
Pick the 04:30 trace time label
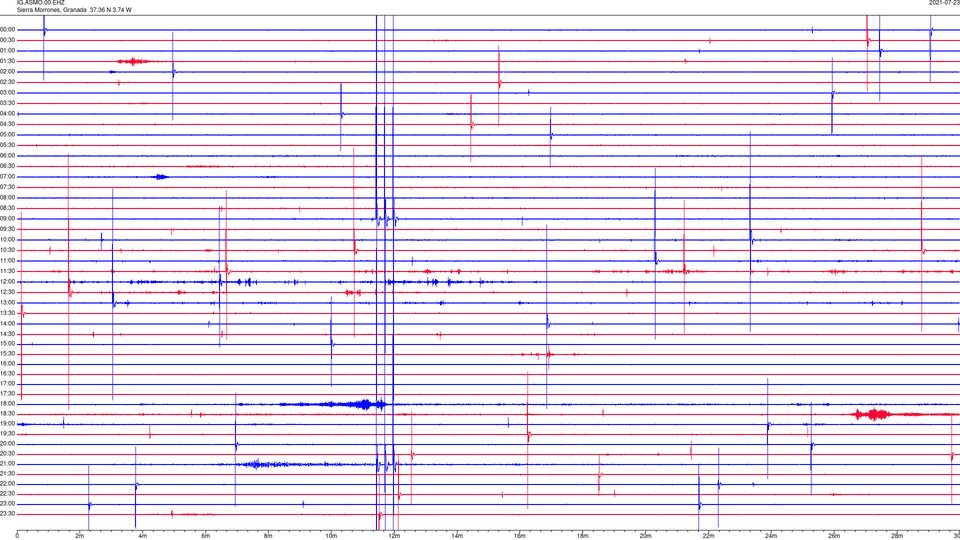tap(8, 124)
